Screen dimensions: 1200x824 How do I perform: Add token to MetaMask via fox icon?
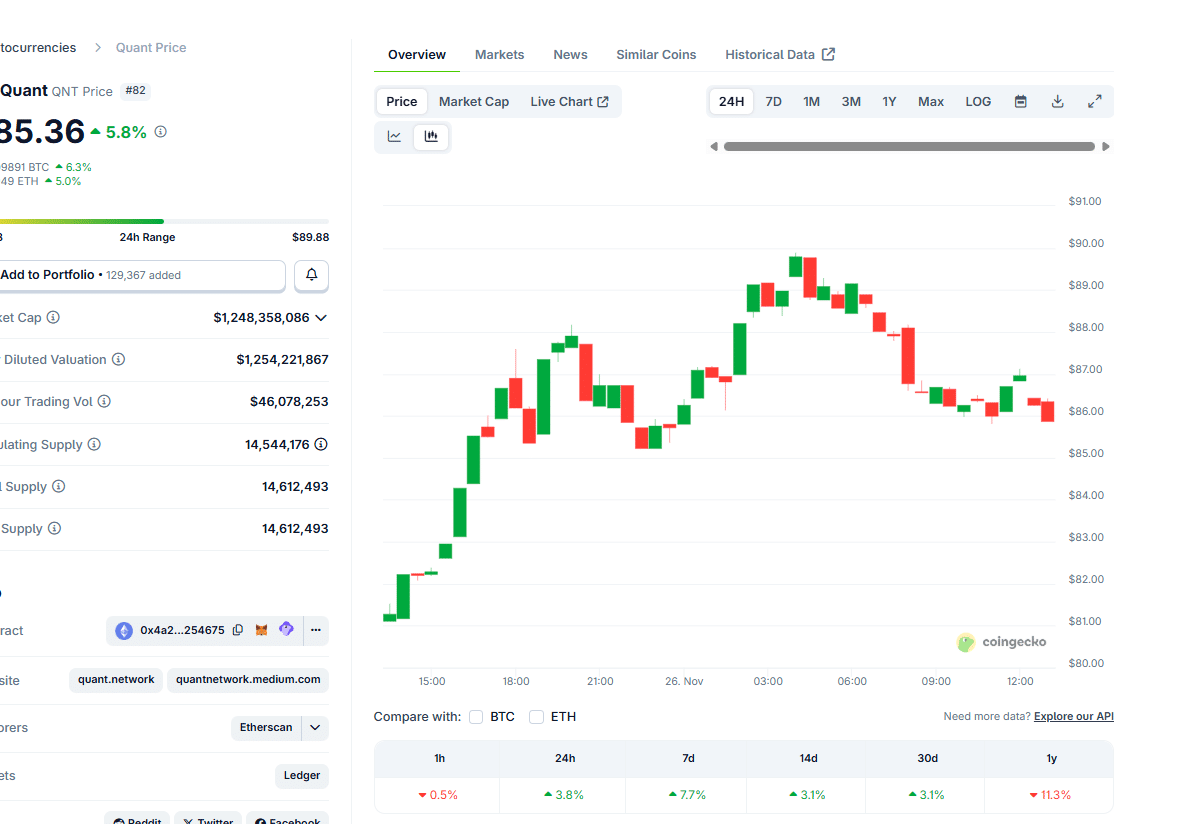coord(262,630)
